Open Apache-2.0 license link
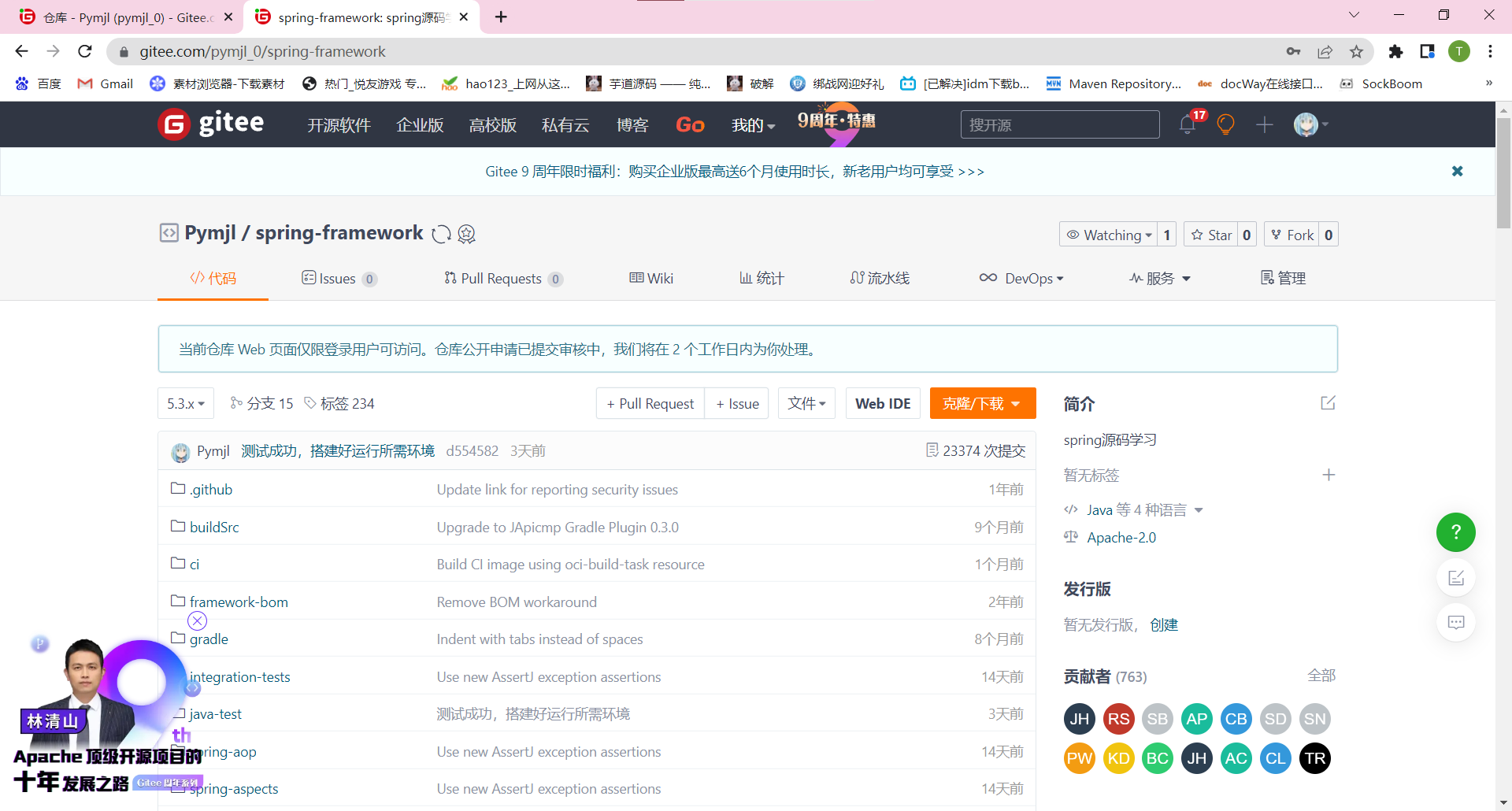Viewport: 1512px width, 811px height. (x=1121, y=537)
